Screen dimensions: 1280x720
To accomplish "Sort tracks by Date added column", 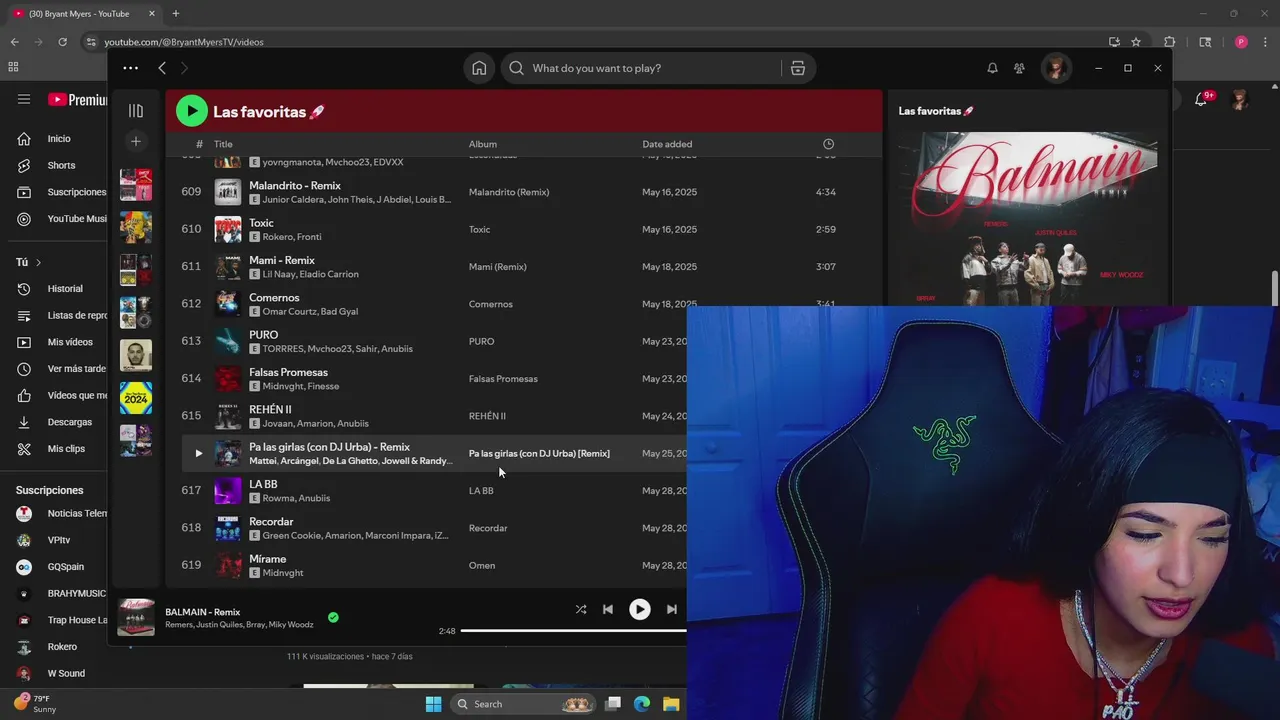I will click(x=667, y=144).
